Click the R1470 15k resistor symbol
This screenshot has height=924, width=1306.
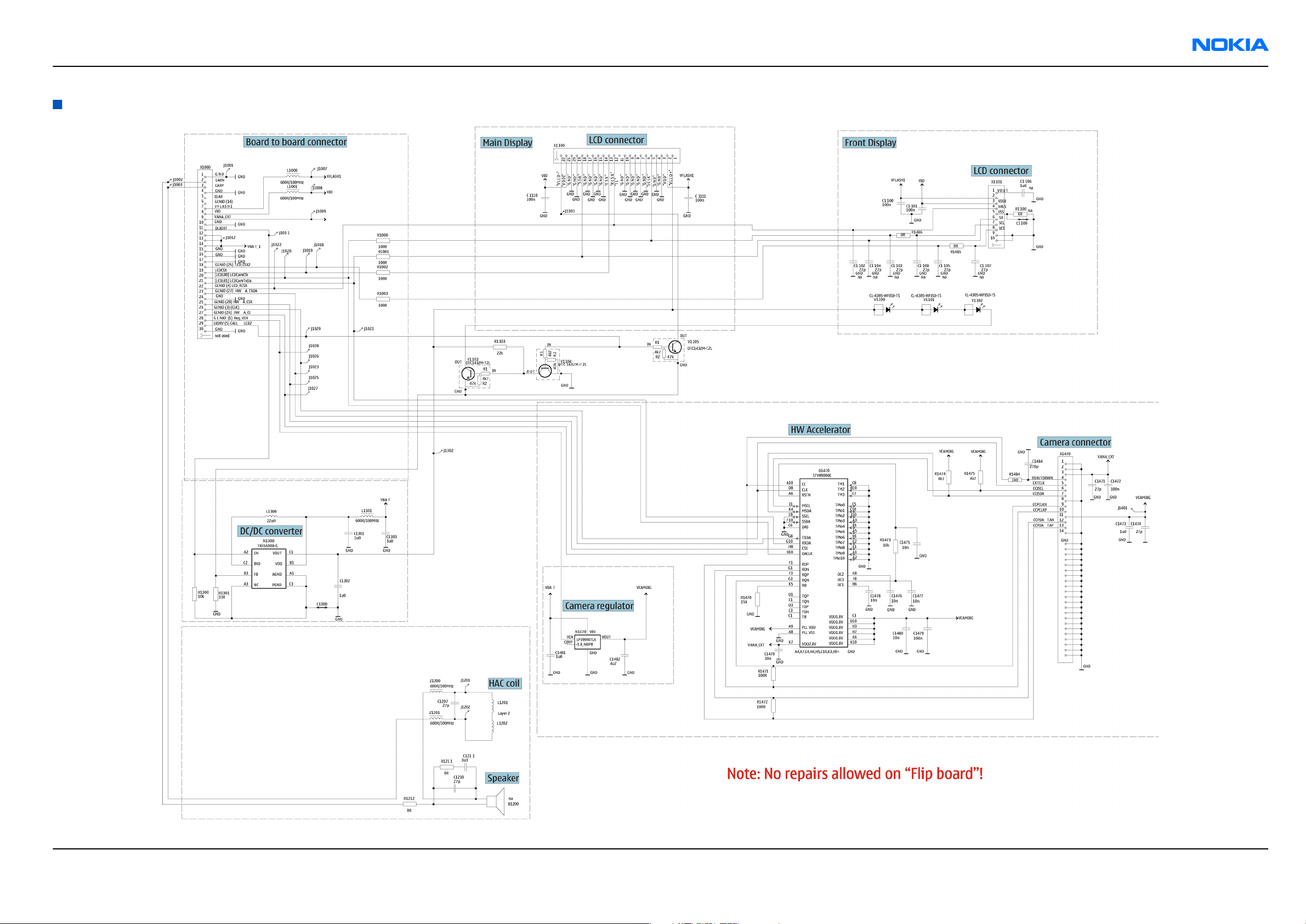pyautogui.click(x=757, y=599)
